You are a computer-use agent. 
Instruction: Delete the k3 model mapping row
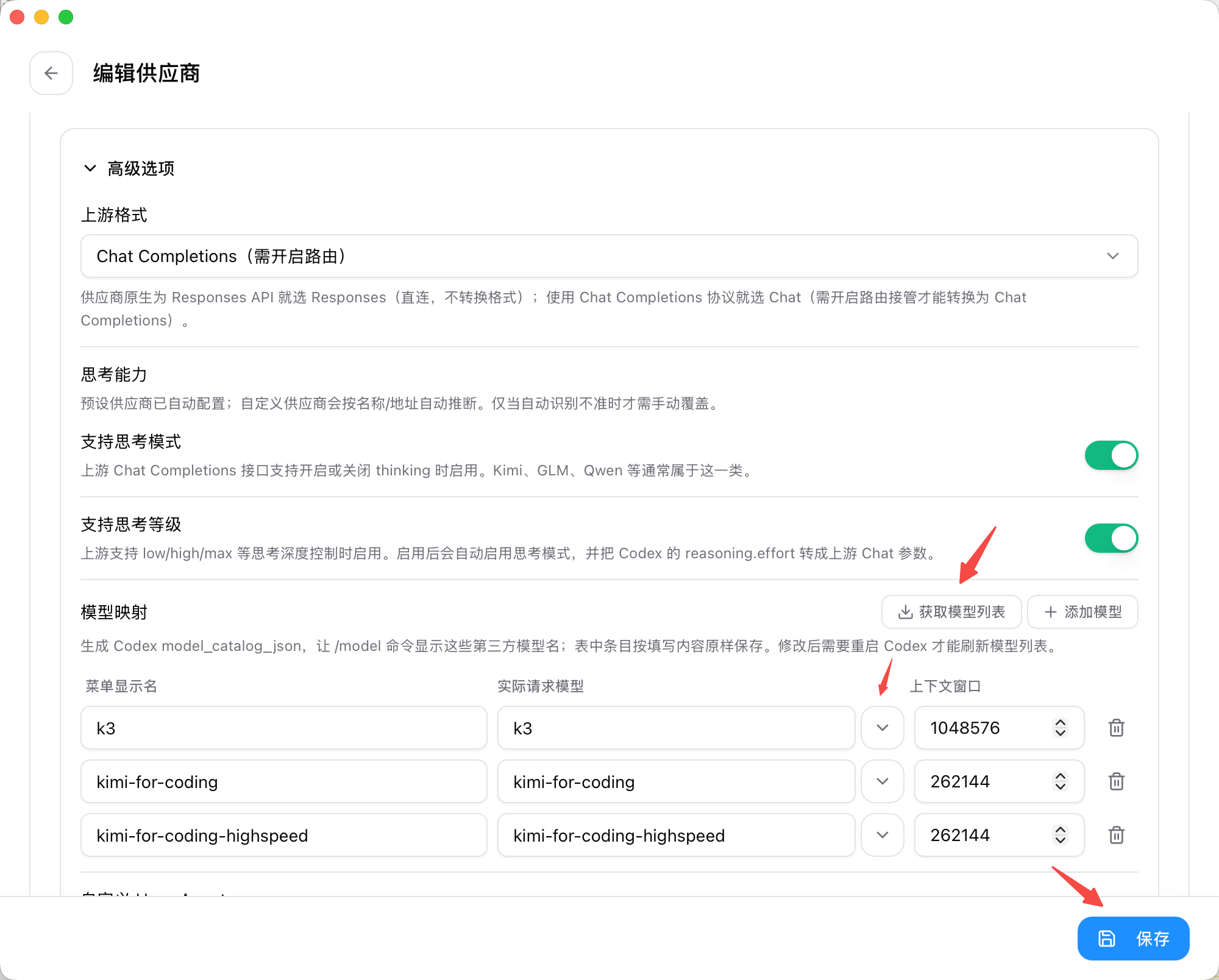coord(1116,728)
